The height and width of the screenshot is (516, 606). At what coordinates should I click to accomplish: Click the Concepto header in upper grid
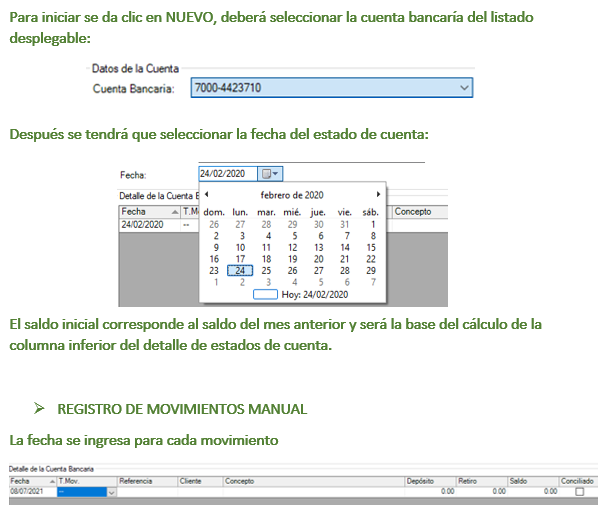(420, 211)
